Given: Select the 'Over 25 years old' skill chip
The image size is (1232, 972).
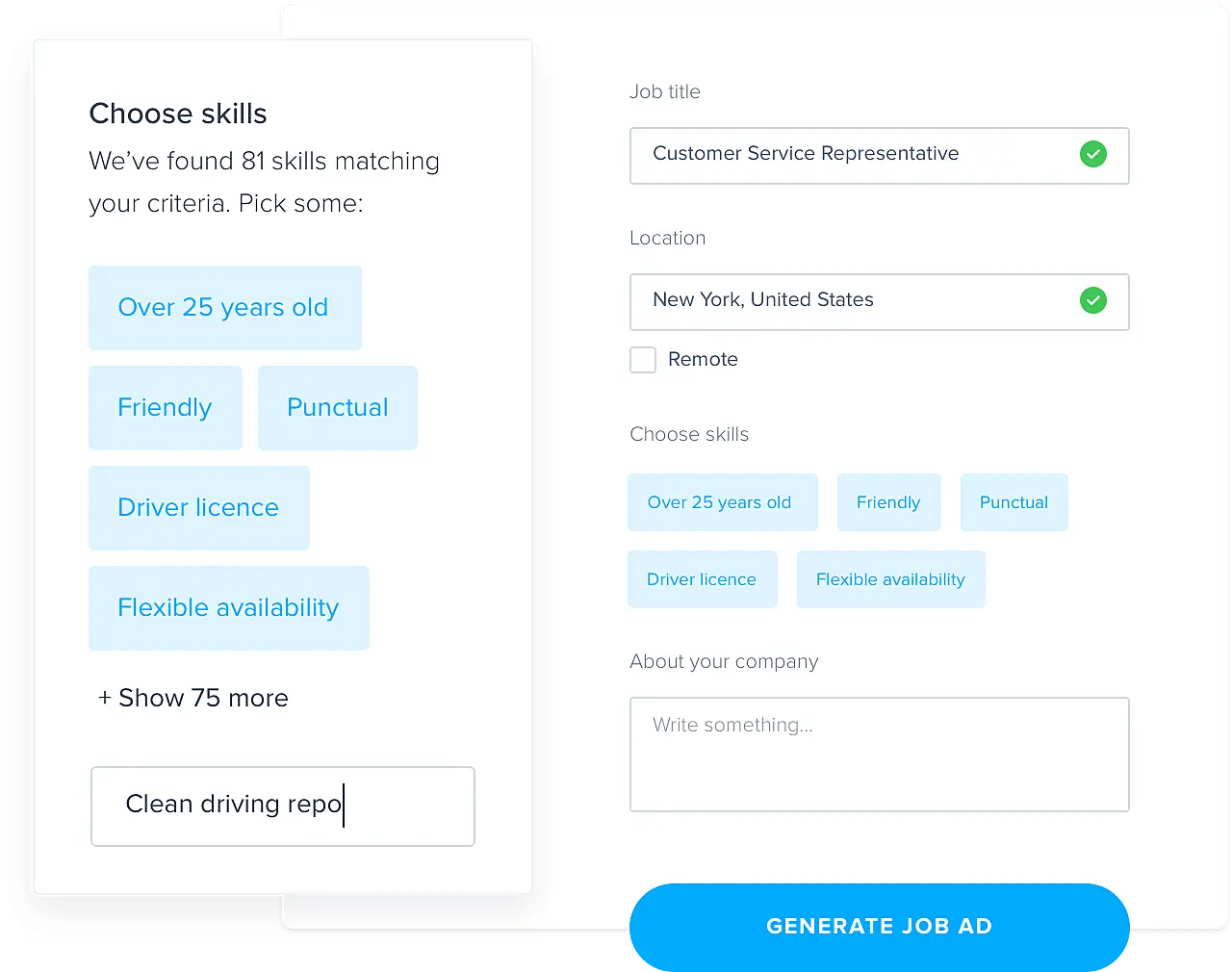Looking at the screenshot, I should point(223,308).
